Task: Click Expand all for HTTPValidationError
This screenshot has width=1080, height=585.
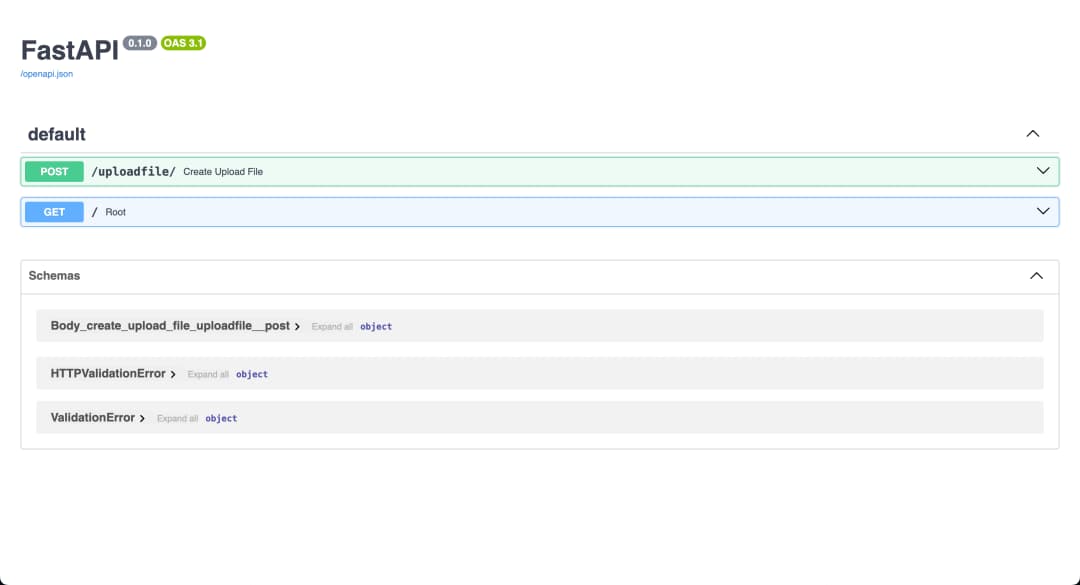Action: [208, 374]
